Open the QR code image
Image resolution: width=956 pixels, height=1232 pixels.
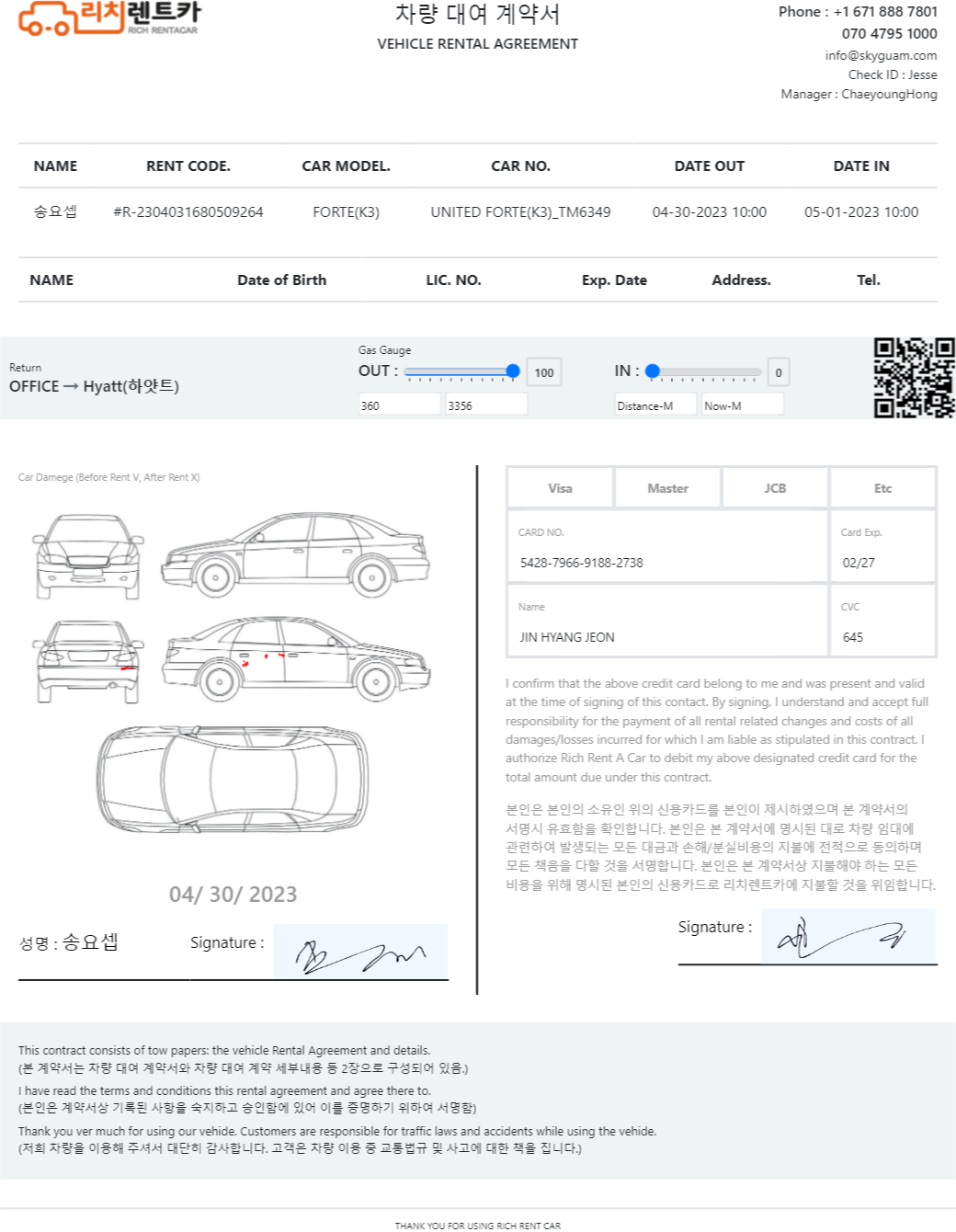click(914, 378)
